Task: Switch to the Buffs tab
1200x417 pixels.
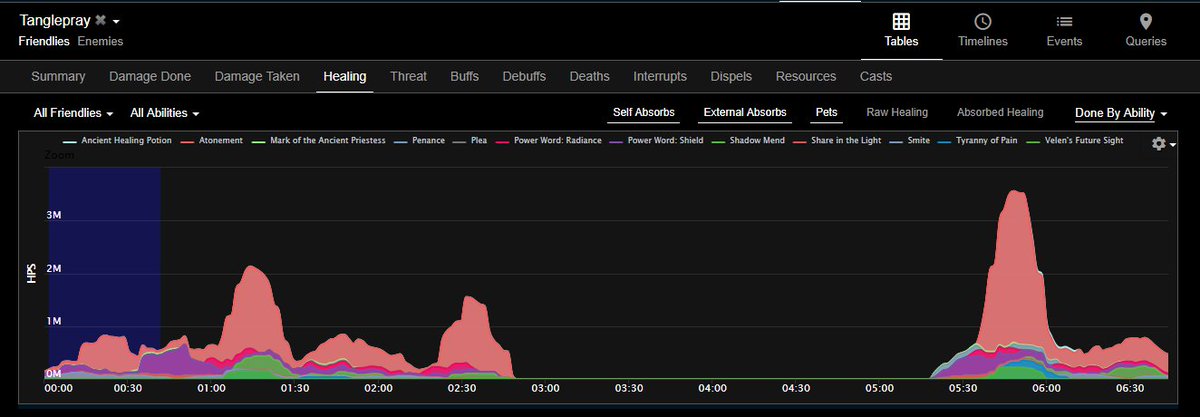Action: 464,76
